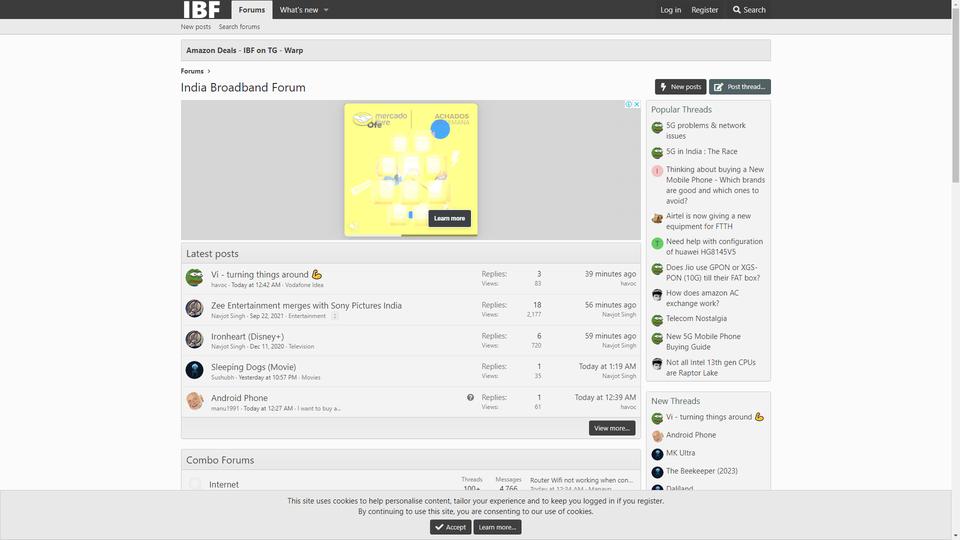Open Android Phone in New Threads sidebar
Screen dimensions: 960x540
691,435
